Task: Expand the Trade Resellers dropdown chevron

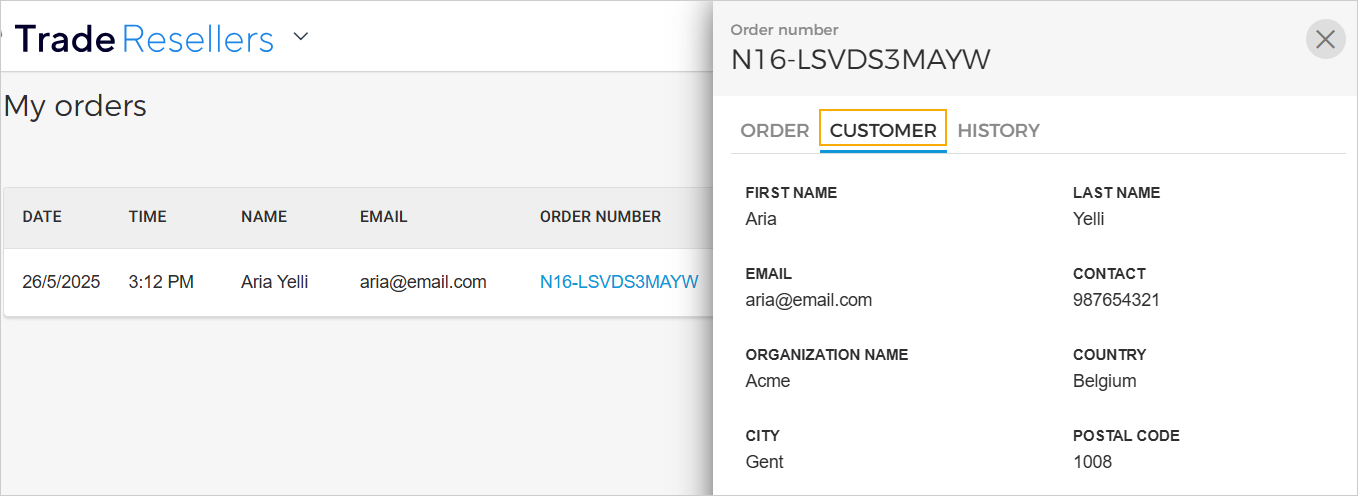Action: [x=301, y=38]
